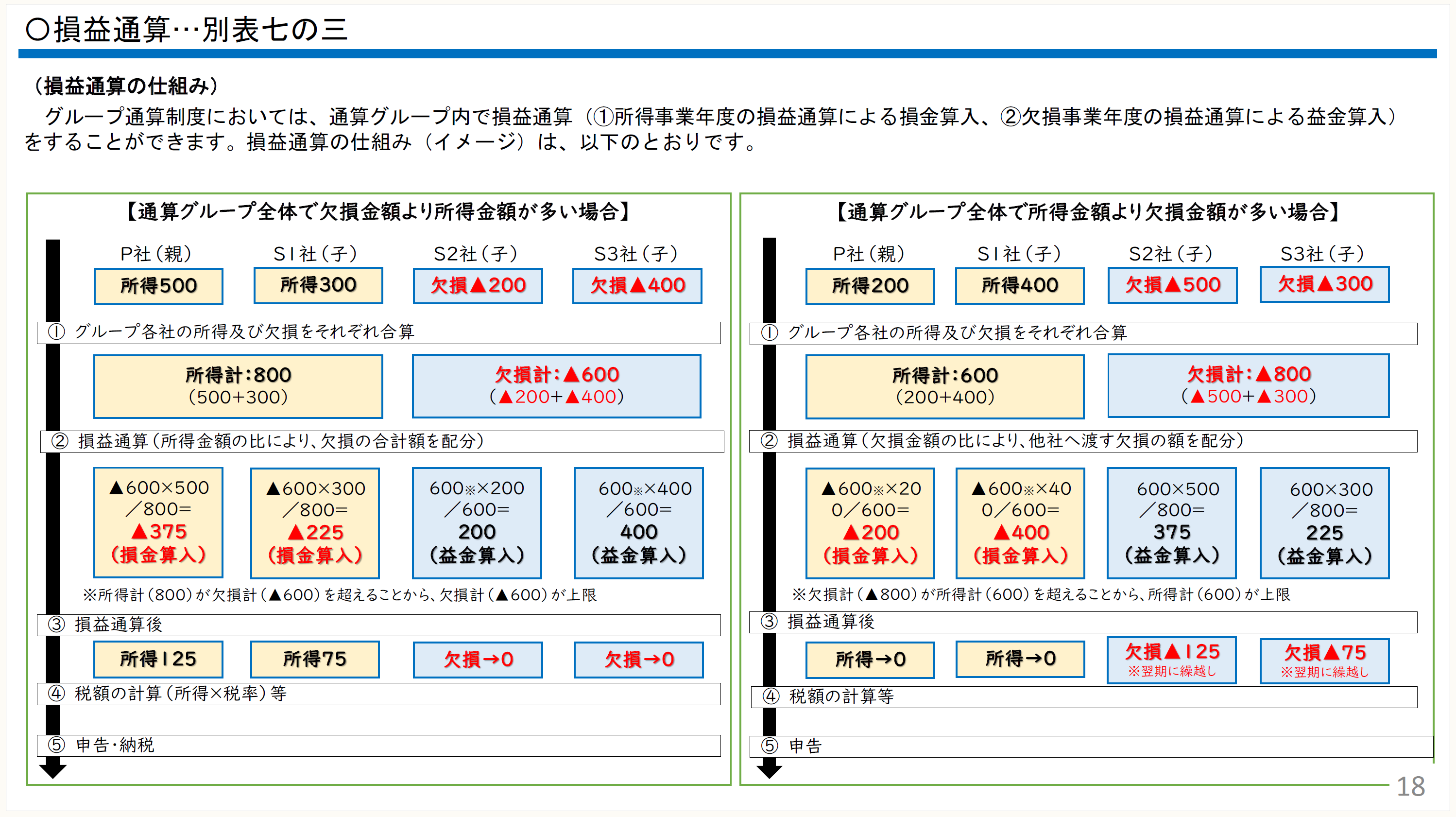Click the P社 所得500 box

pyautogui.click(x=158, y=286)
